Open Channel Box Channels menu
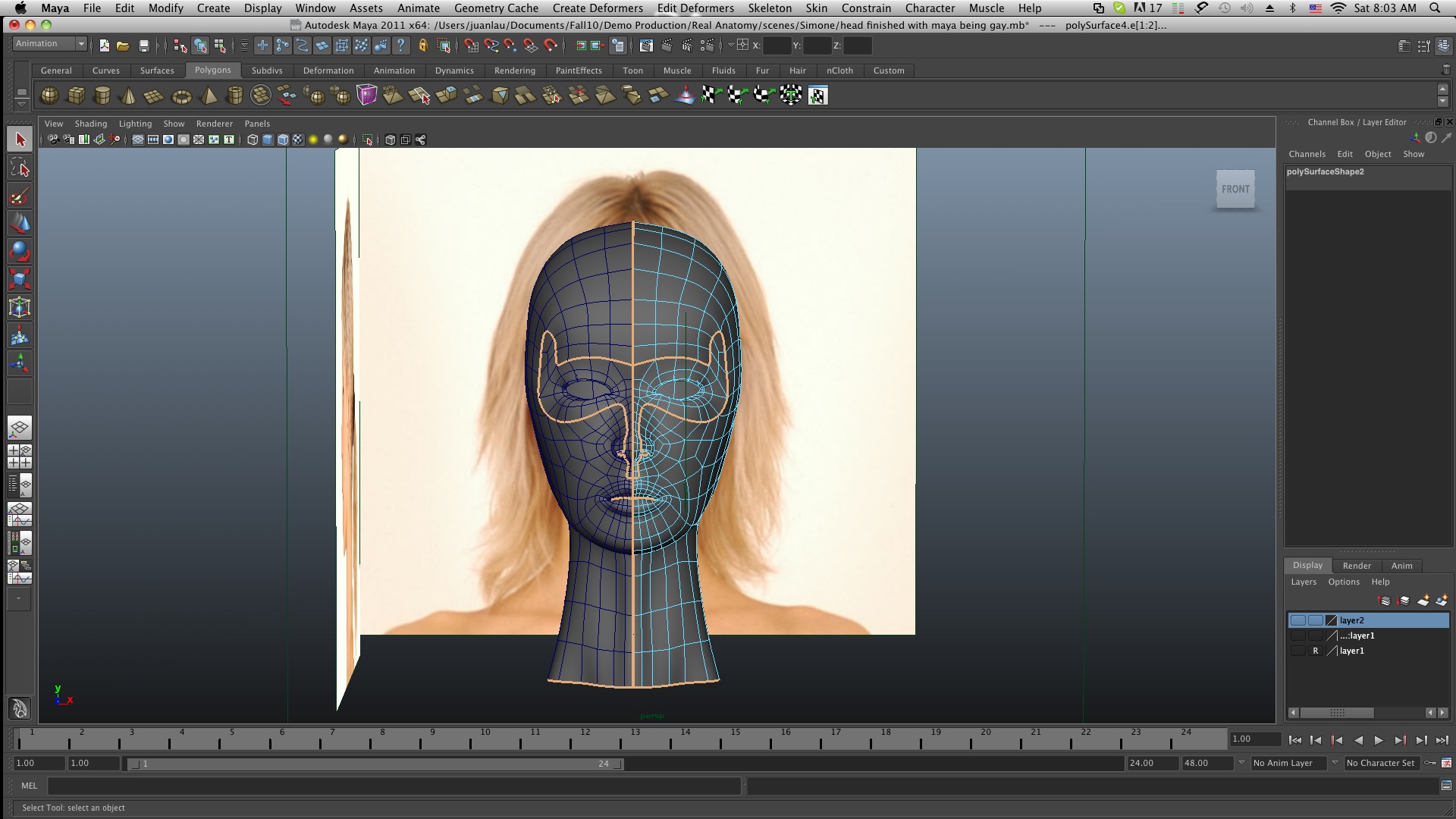 pos(1307,154)
